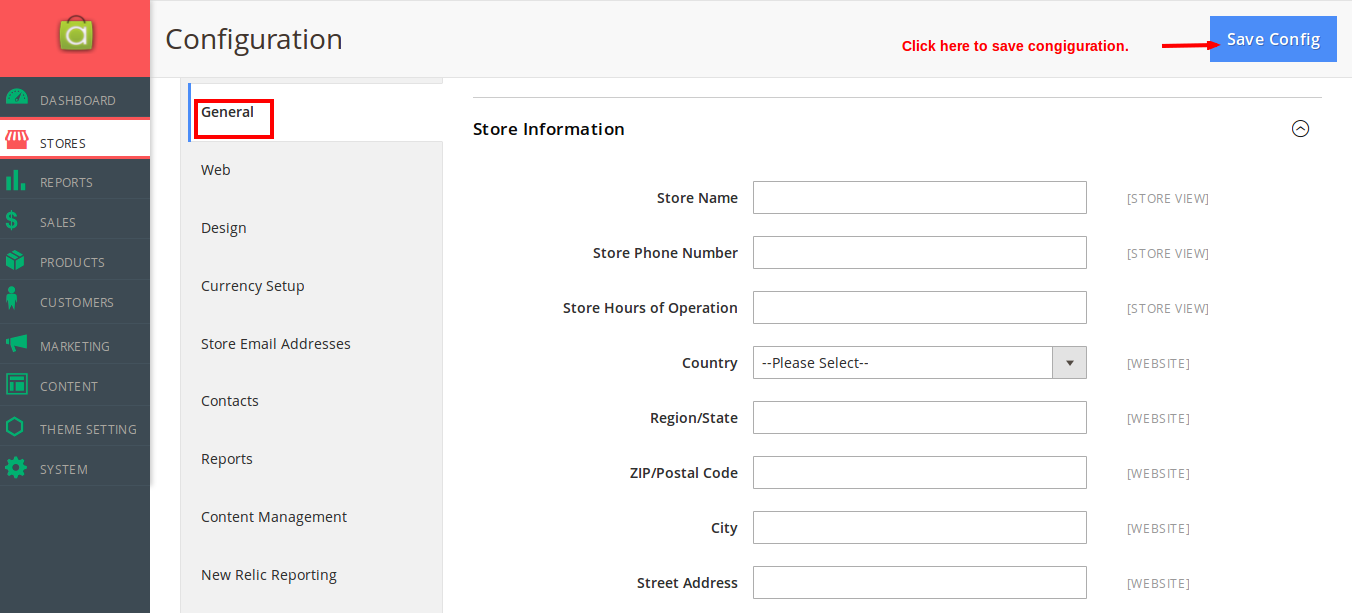This screenshot has width=1352, height=613.
Task: Click the Content layout icon
Action: pos(16,384)
